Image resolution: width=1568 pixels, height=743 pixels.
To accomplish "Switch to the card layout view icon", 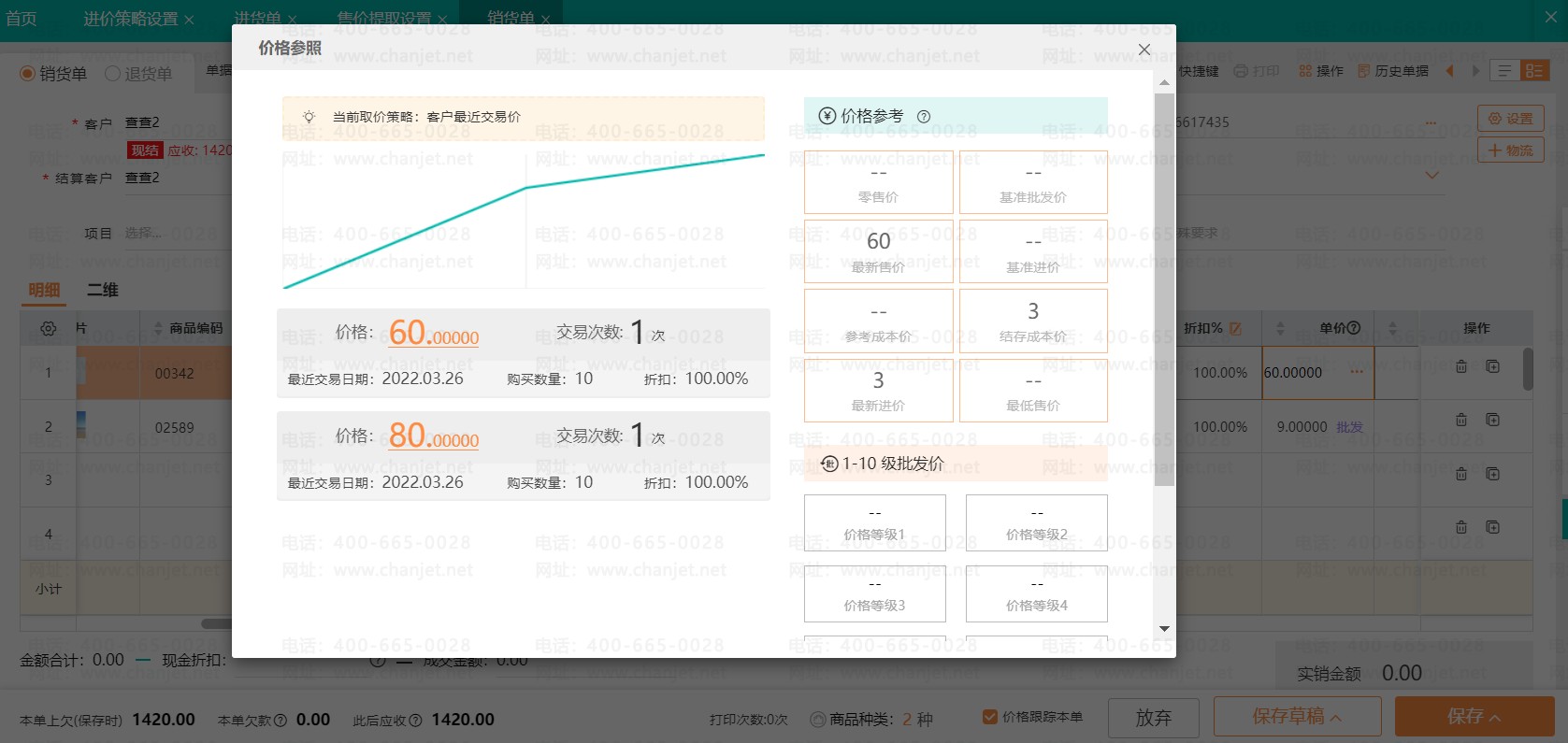I will (1534, 71).
